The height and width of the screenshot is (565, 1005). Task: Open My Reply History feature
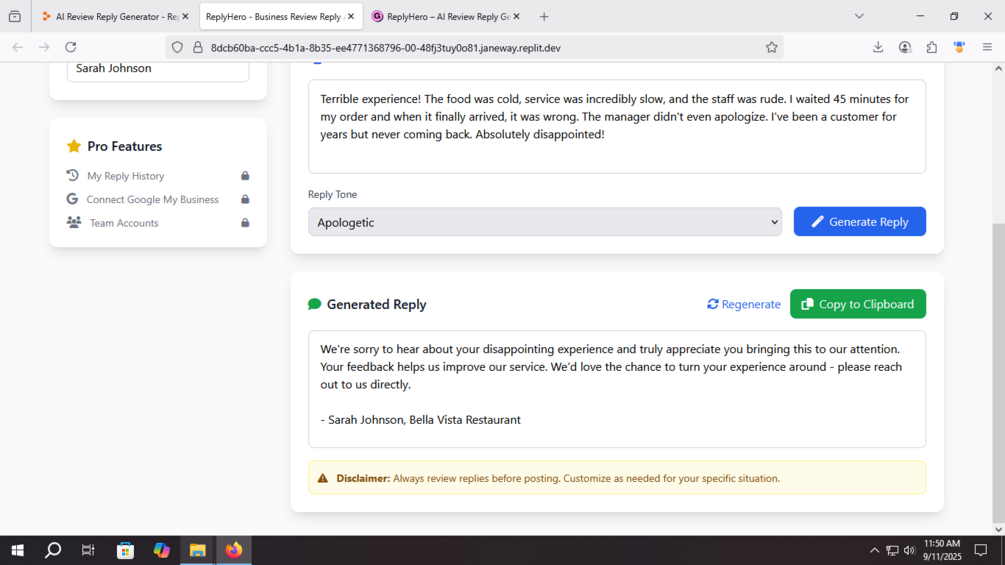click(x=126, y=176)
